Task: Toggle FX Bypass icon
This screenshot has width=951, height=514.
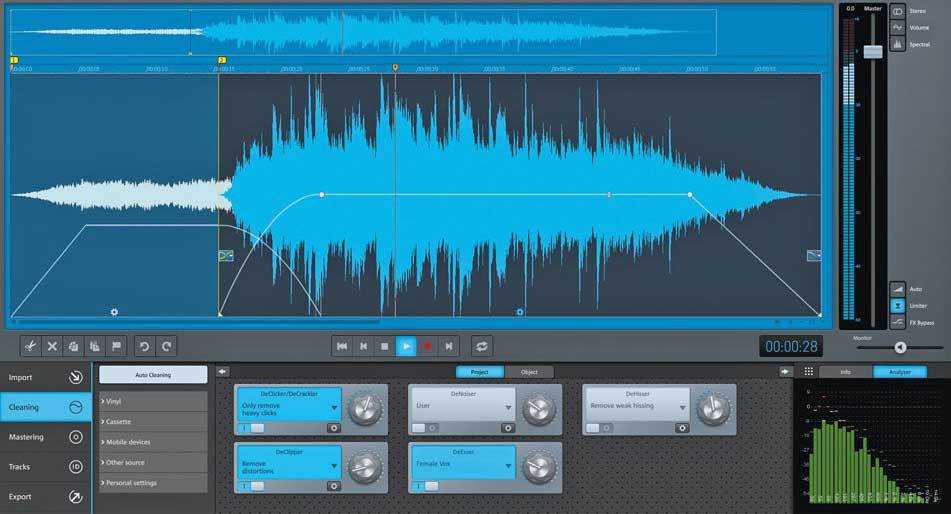Action: (898, 322)
